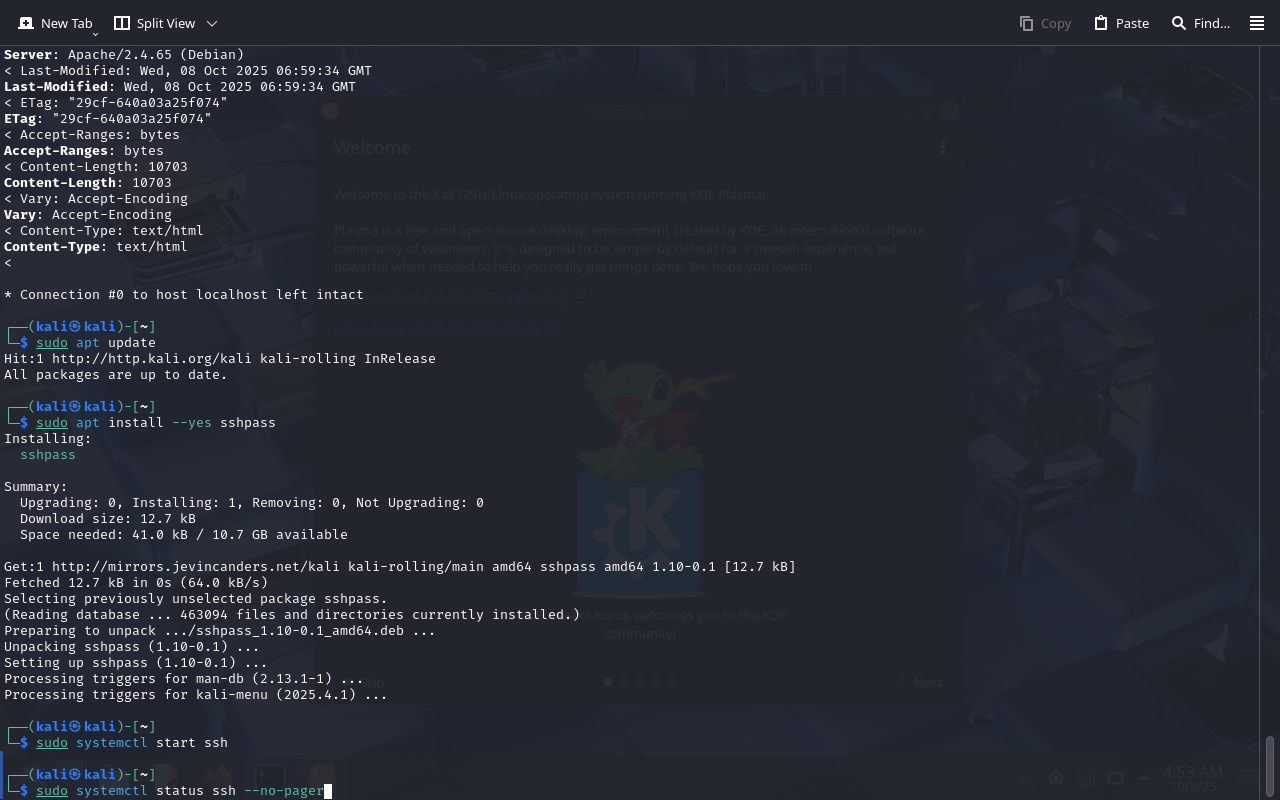Click the Copy icon in toolbar
Image resolution: width=1280 pixels, height=800 pixels.
click(1026, 23)
